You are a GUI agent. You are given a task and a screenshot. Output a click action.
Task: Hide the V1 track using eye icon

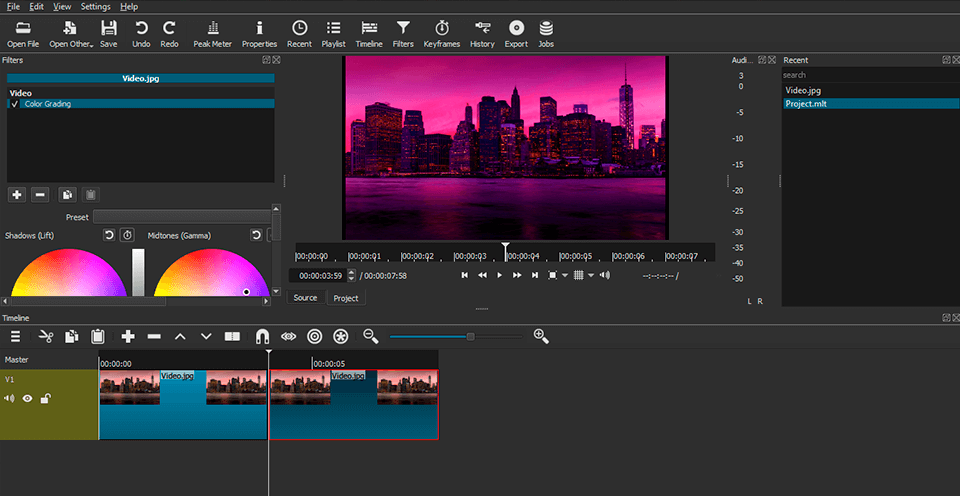click(28, 399)
